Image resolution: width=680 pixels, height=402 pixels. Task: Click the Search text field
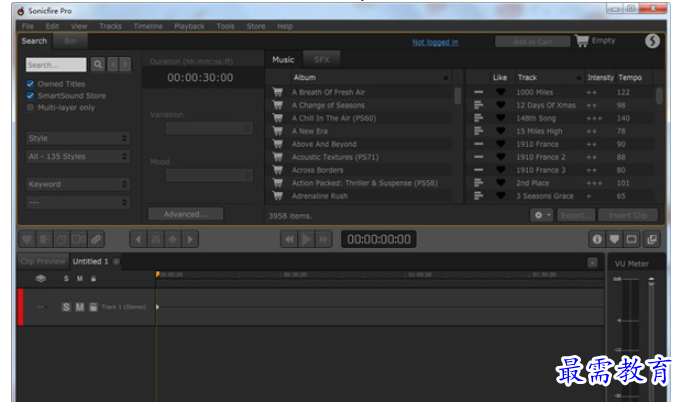56,65
